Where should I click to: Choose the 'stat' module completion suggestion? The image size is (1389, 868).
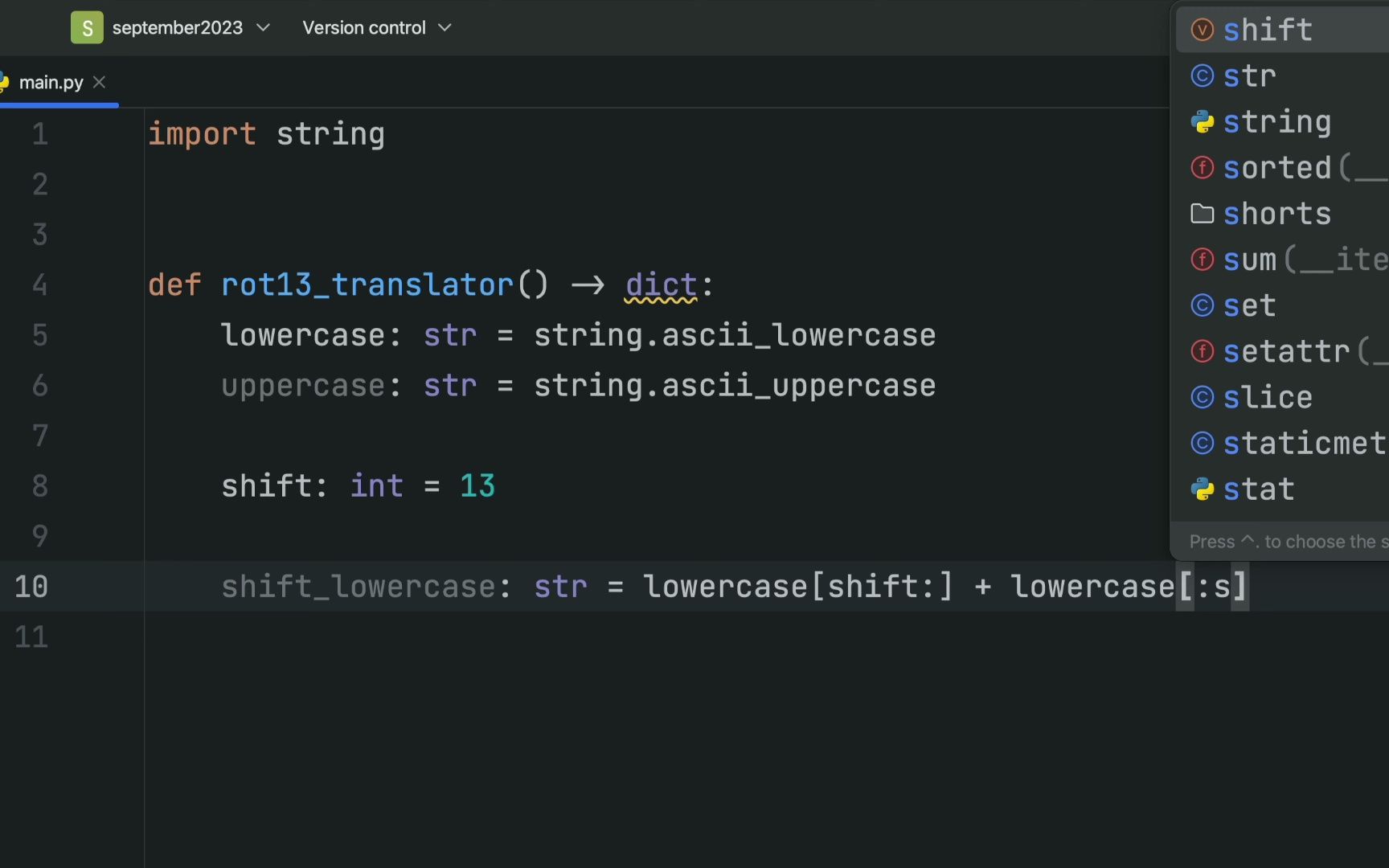pyautogui.click(x=1282, y=488)
